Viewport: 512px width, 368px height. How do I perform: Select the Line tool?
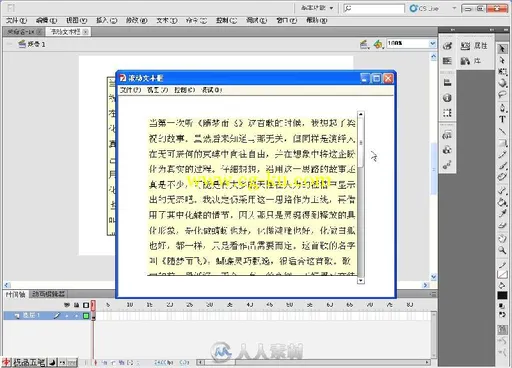(502, 131)
